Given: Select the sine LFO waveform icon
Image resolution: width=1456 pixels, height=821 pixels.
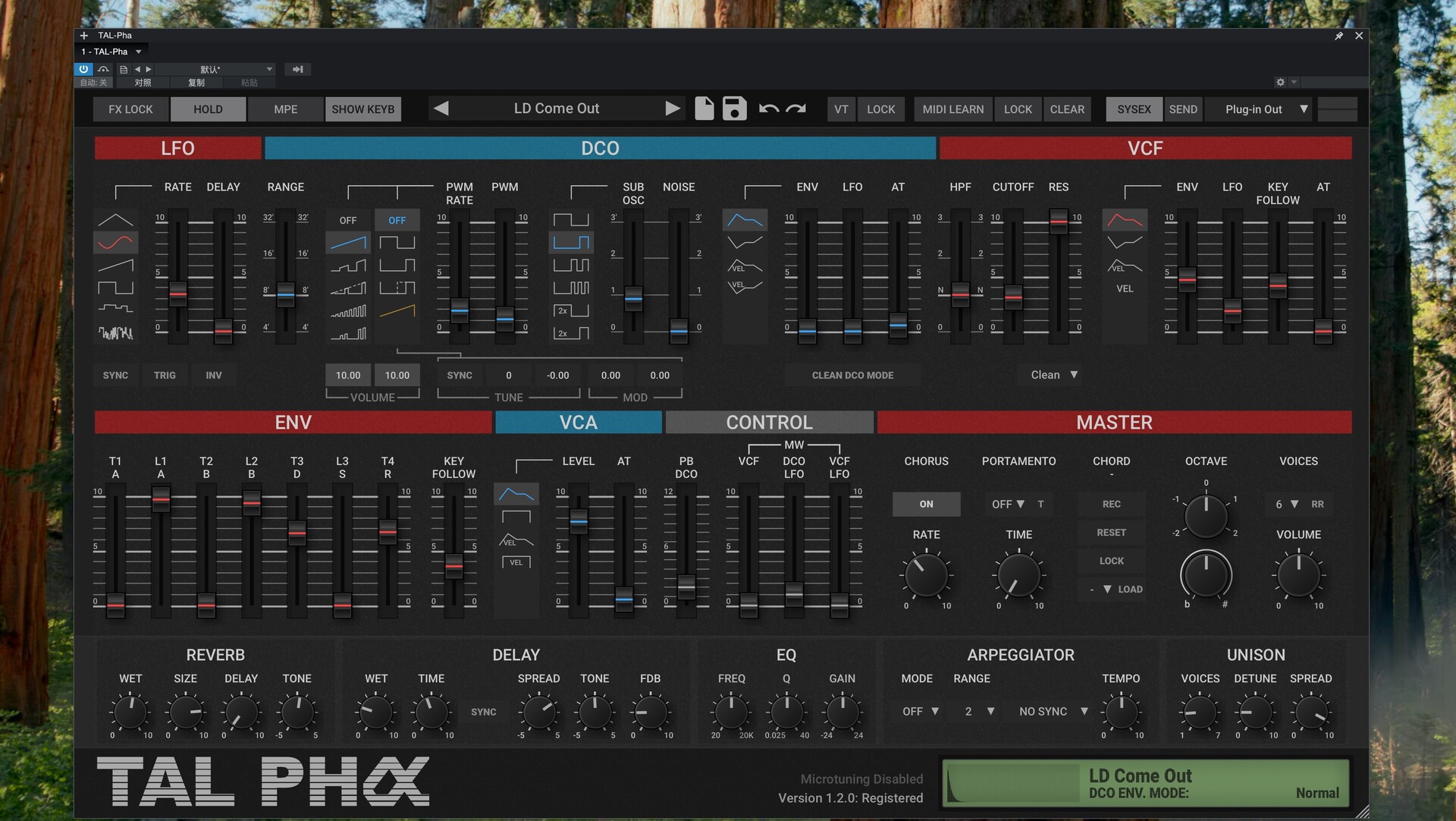Looking at the screenshot, I should (x=115, y=243).
